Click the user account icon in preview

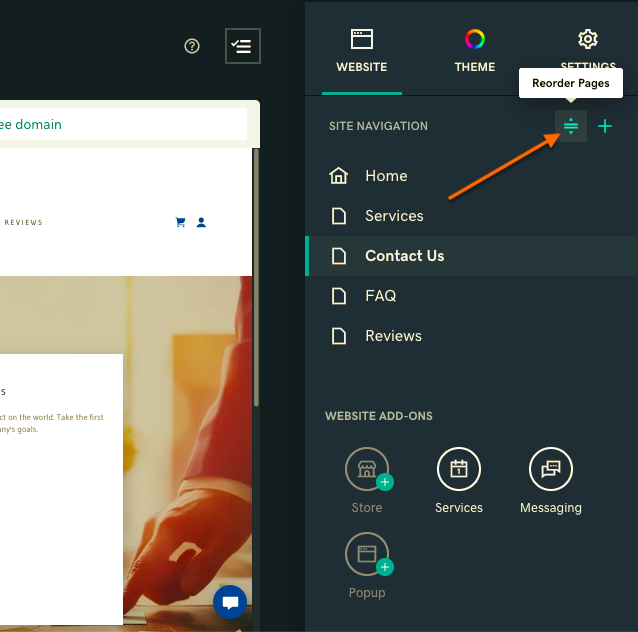[x=201, y=223]
